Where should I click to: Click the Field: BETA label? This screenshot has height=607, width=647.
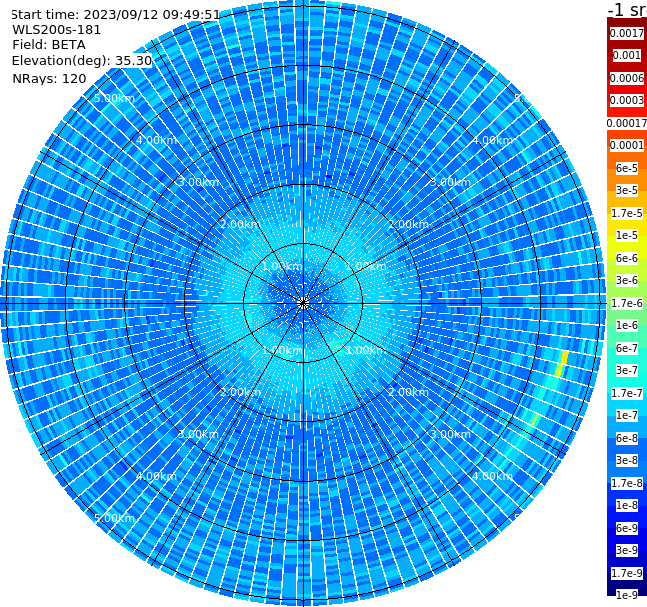pos(49,45)
